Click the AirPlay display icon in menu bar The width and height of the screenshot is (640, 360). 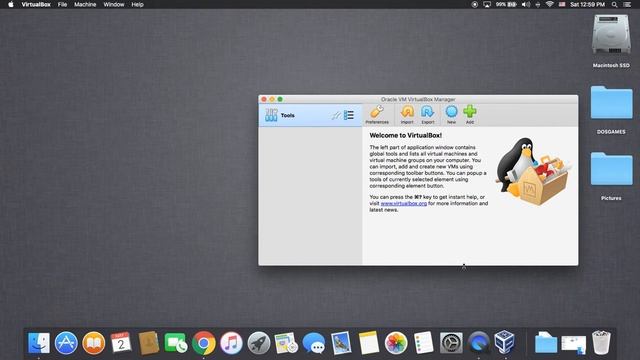pyautogui.click(x=487, y=4)
